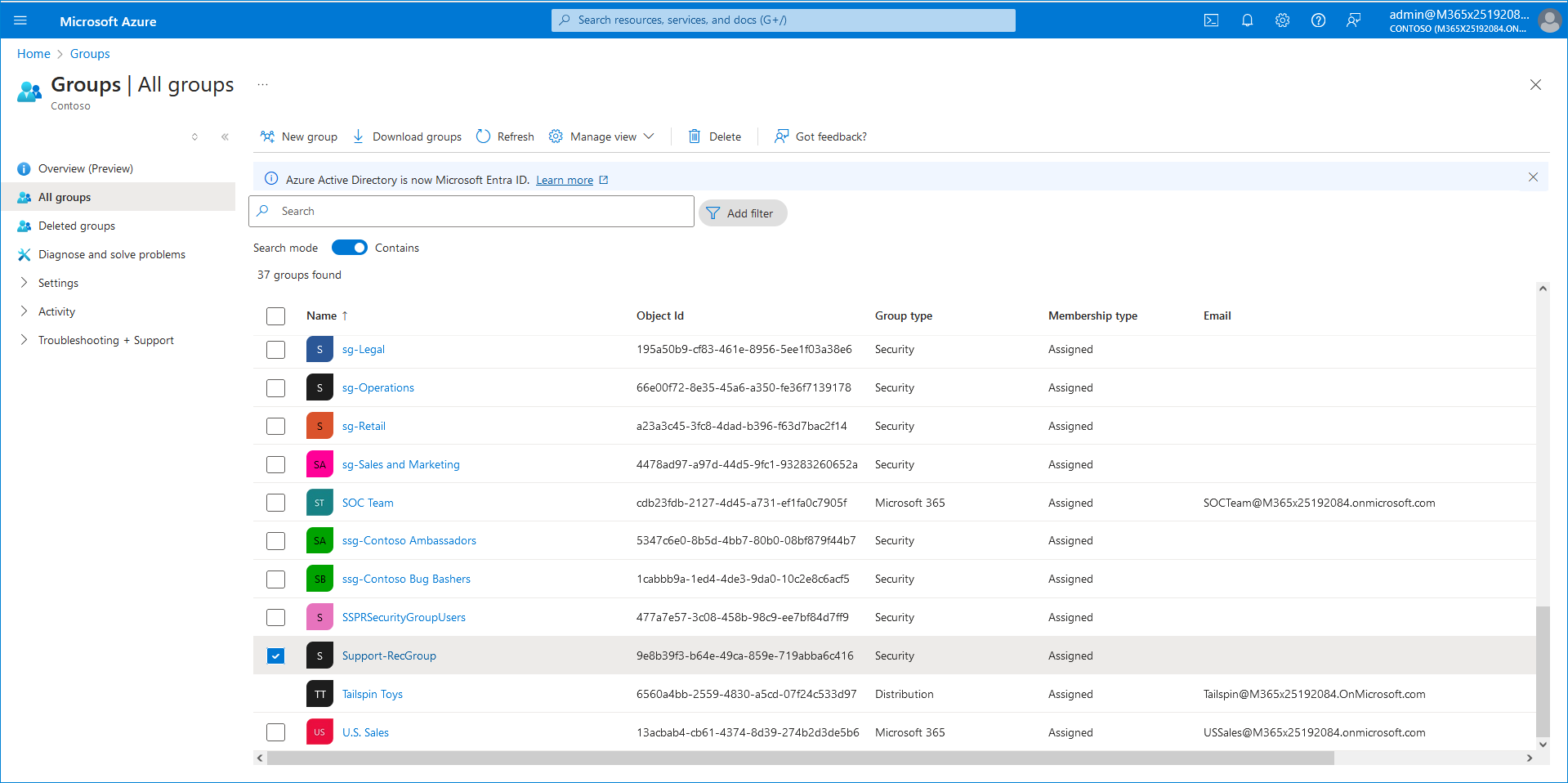Click the Tailspin Toys avatar icon
This screenshot has width=1568, height=783.
coord(319,694)
